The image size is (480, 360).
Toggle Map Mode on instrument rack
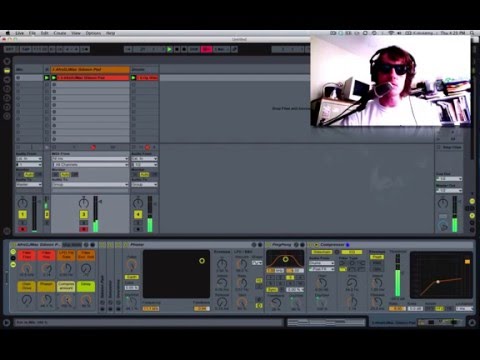click(72, 245)
